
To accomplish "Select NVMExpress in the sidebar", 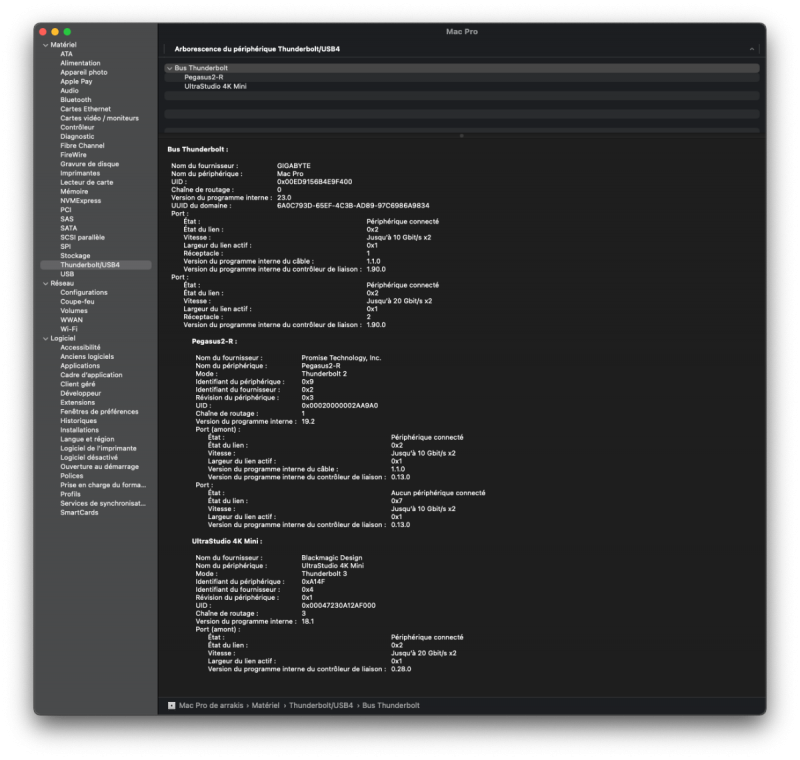I will 81,201.
